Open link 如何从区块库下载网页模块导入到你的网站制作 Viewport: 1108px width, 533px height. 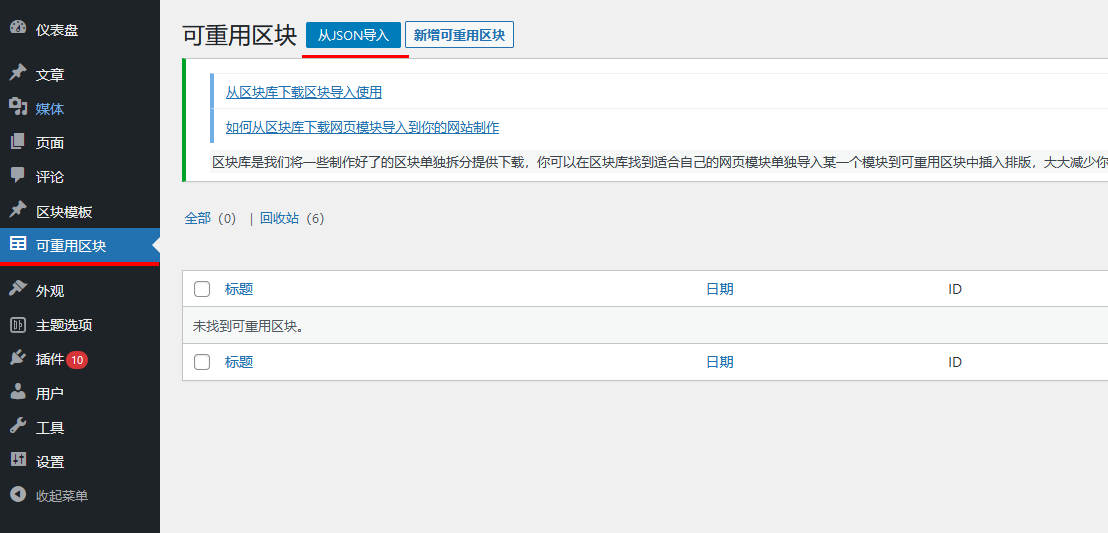(363, 127)
